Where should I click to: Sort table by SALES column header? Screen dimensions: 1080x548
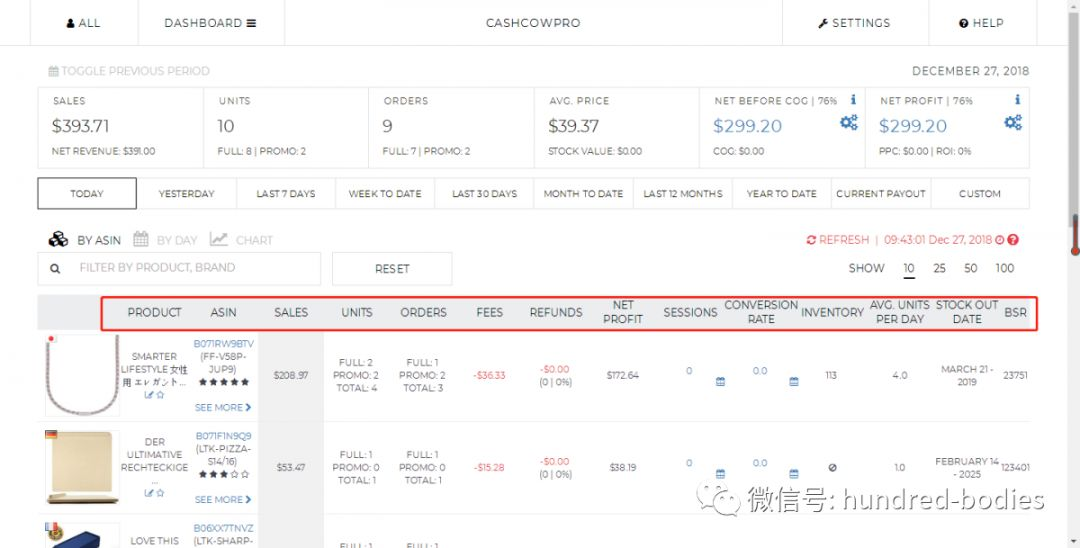click(291, 313)
